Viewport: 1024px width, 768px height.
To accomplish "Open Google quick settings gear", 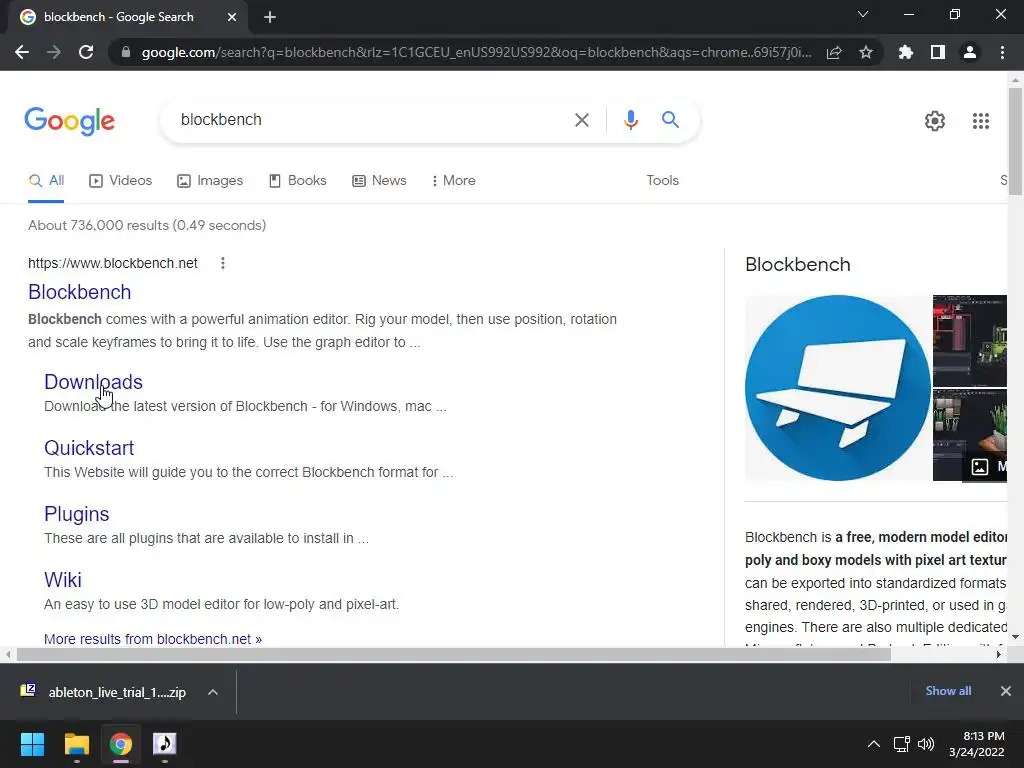I will click(x=935, y=121).
